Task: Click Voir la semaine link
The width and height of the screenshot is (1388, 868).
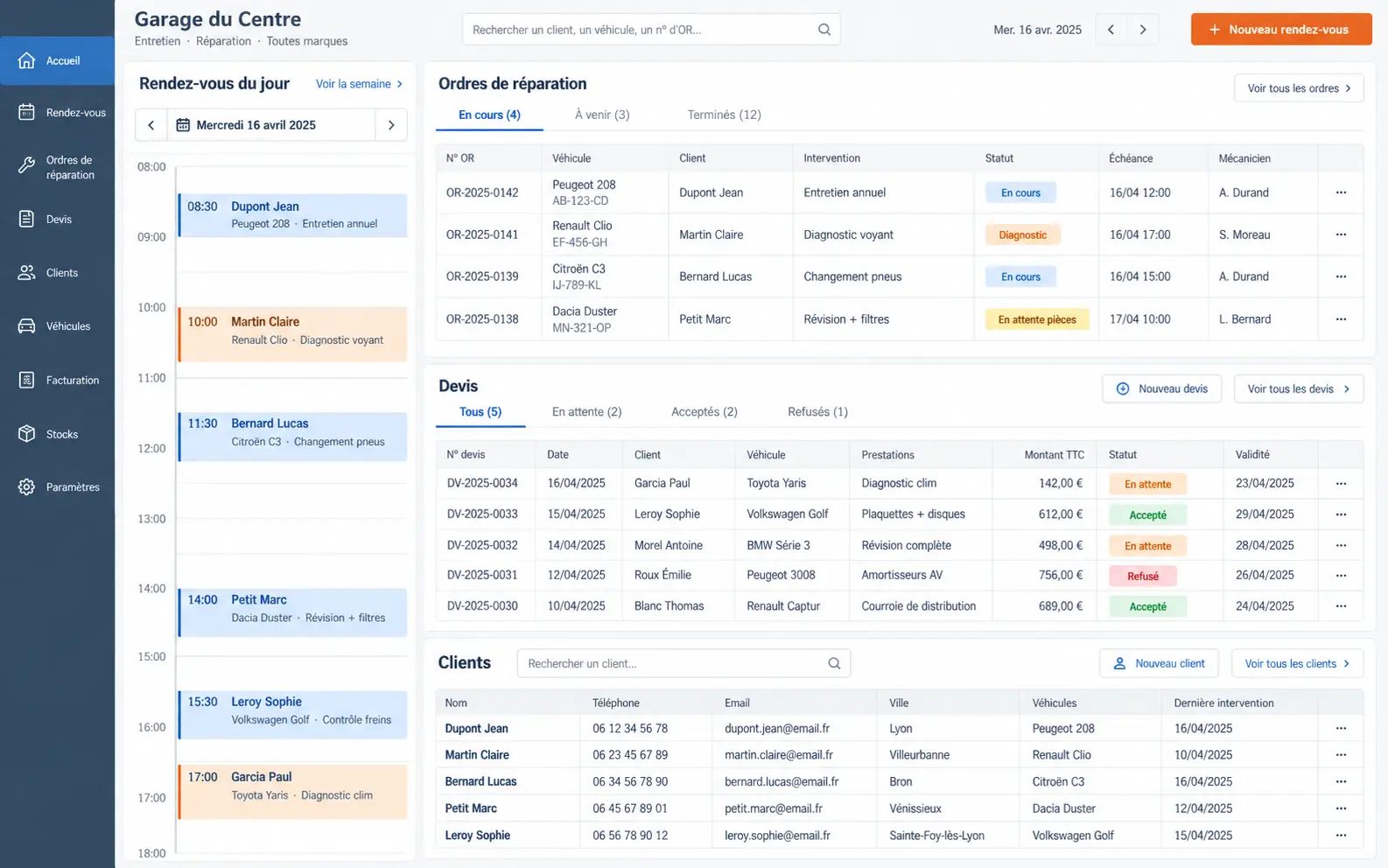Action: pos(359,84)
